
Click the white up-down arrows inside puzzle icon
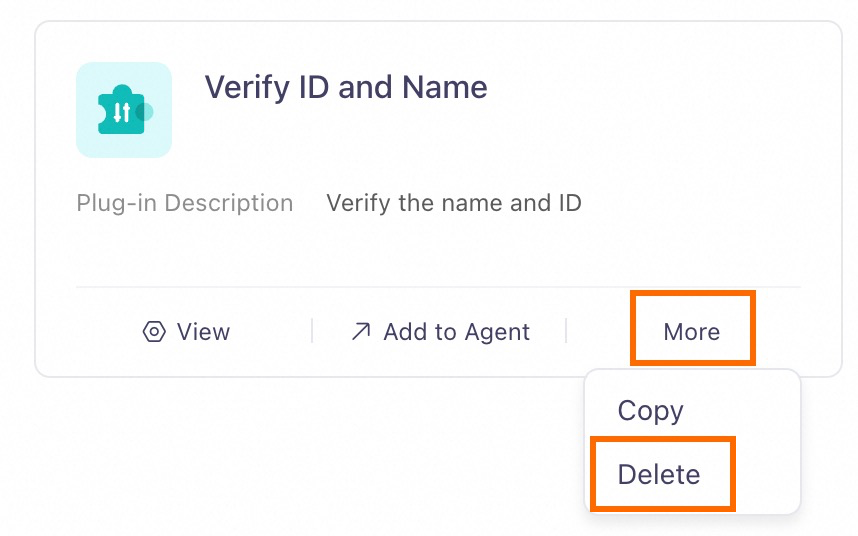point(121,113)
